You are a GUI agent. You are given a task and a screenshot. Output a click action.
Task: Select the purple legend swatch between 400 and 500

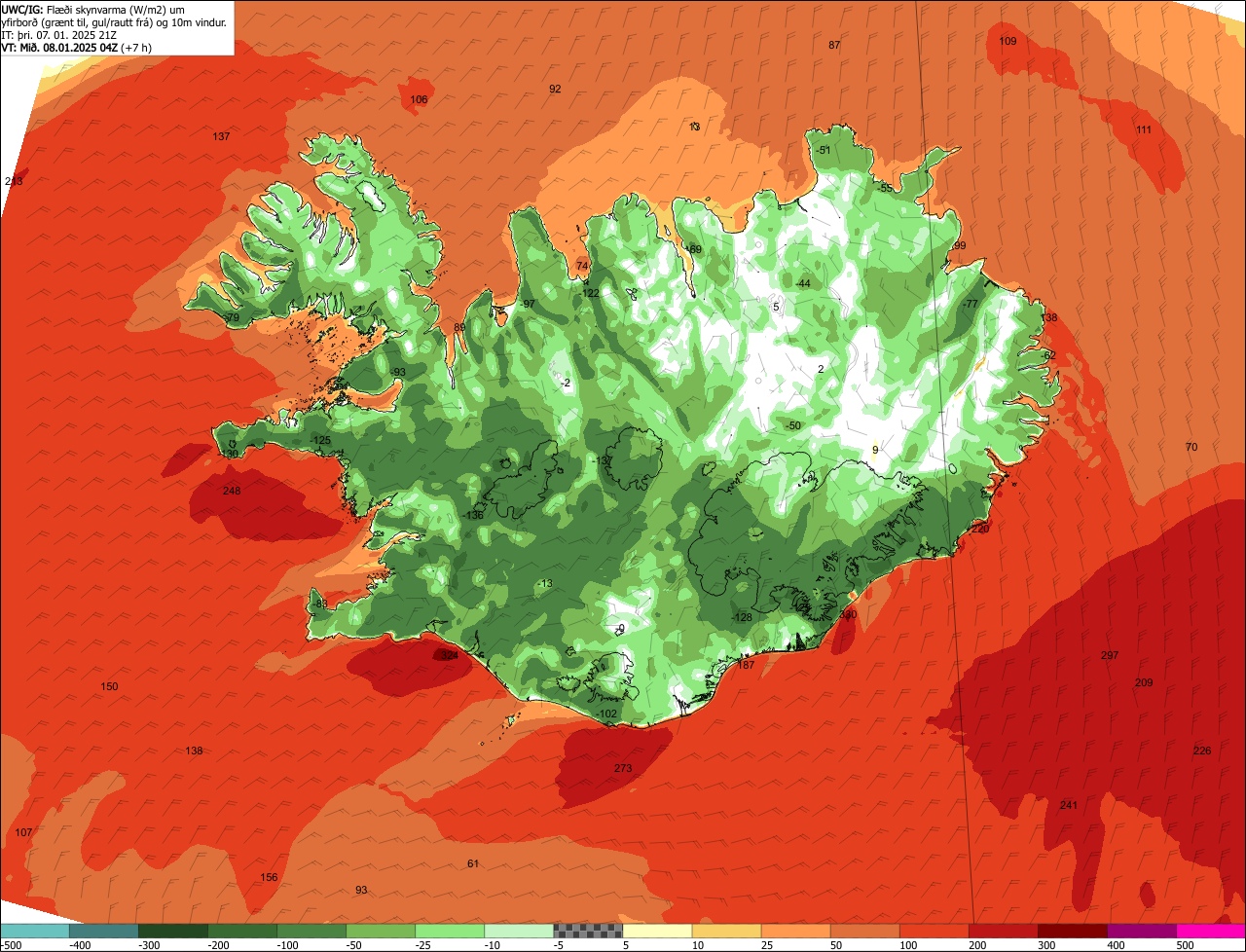[1142, 931]
